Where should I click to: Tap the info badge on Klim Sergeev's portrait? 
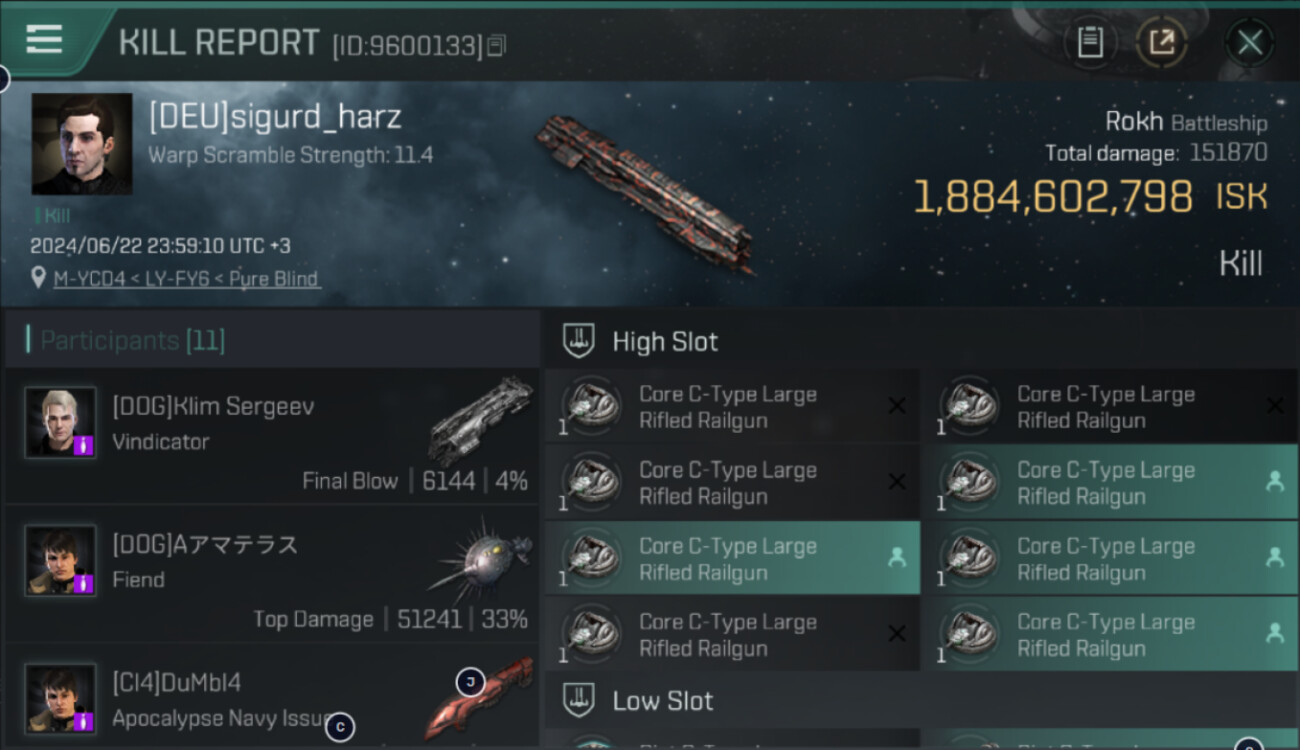pos(84,445)
